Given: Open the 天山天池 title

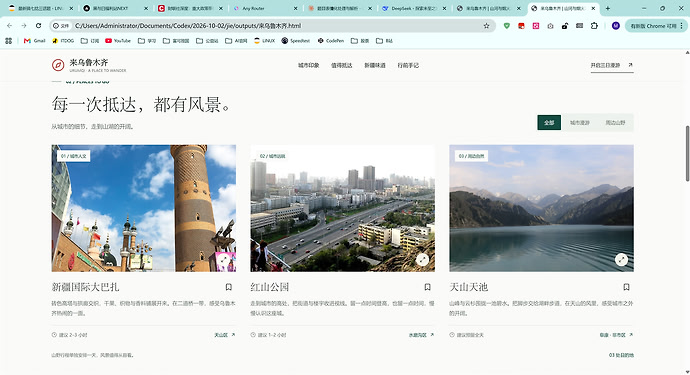Looking at the screenshot, I should [469, 287].
